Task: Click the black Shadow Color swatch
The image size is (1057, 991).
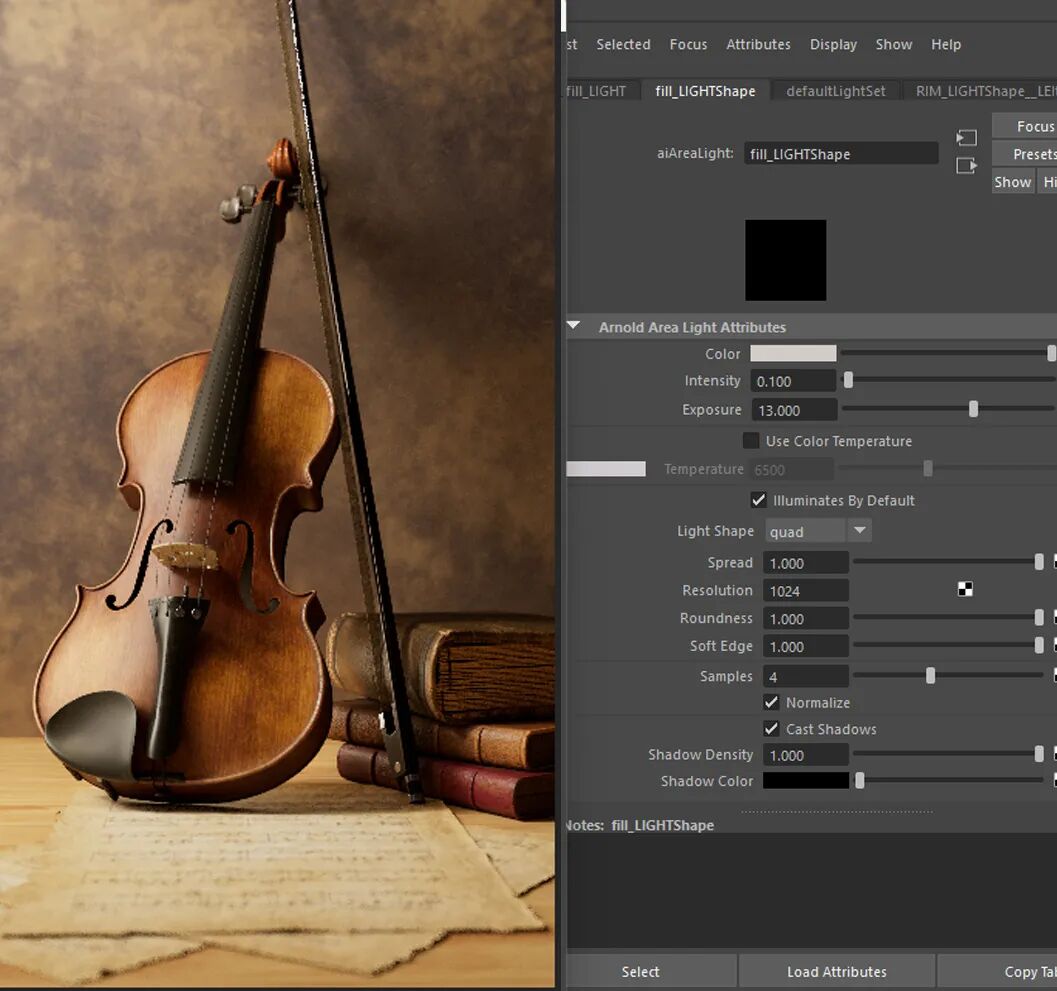Action: coord(806,781)
